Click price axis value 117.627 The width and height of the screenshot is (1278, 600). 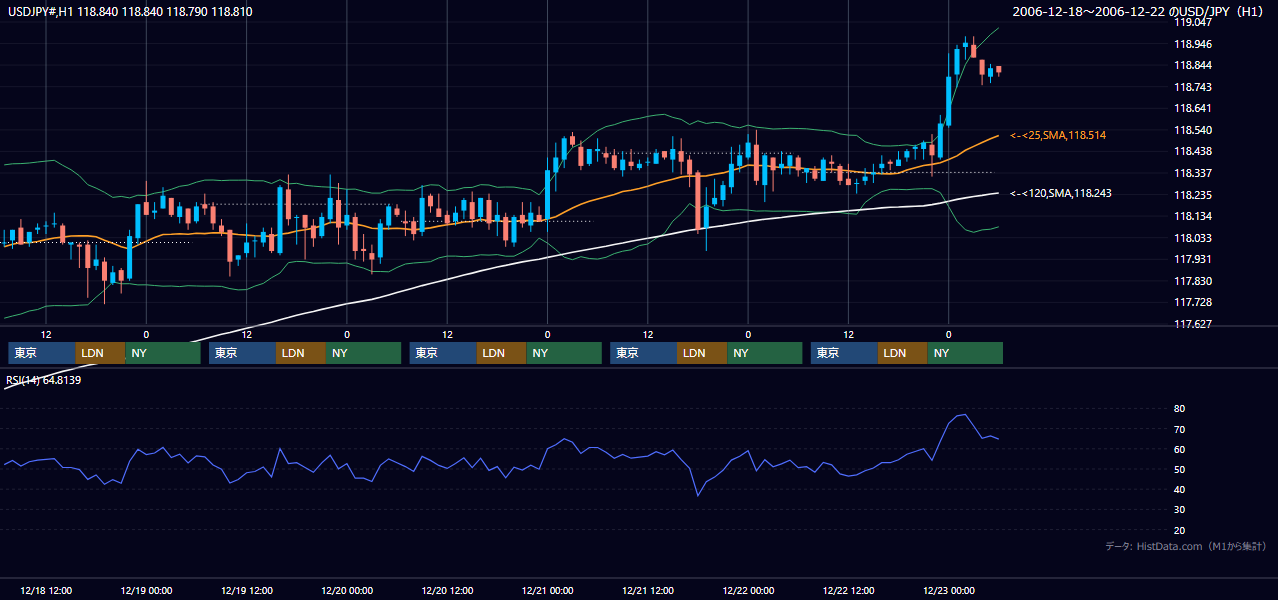(1194, 324)
